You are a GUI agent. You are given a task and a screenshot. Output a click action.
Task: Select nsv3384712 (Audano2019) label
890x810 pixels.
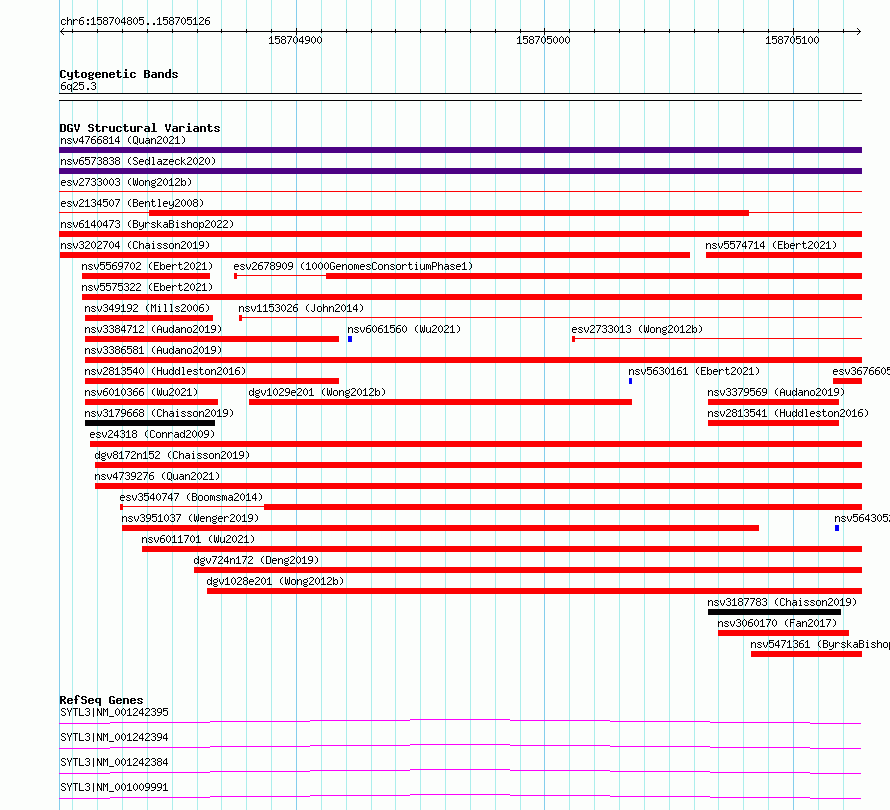point(153,329)
